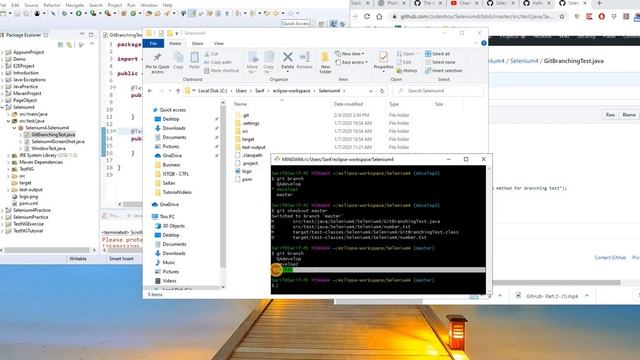Open the New item dropdown in ribbon
This screenshot has height=360, width=640.
pos(350,54)
